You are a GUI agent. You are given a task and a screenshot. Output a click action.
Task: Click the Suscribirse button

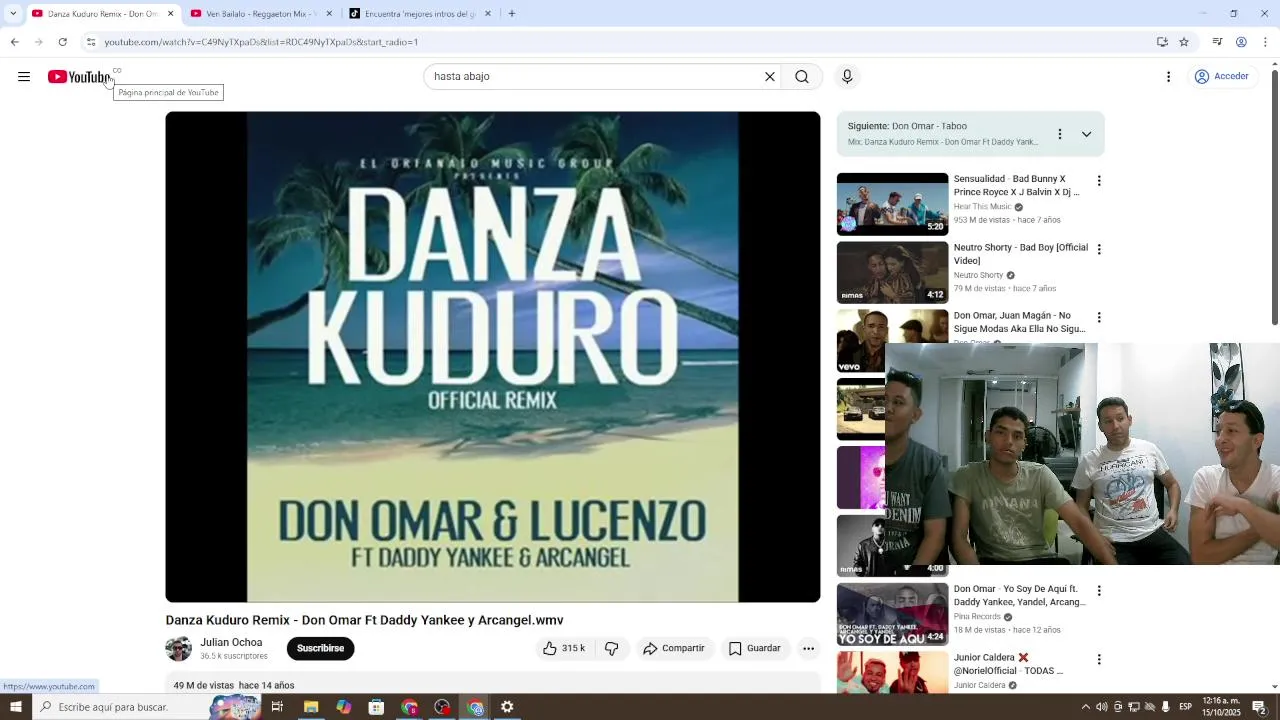pos(320,649)
